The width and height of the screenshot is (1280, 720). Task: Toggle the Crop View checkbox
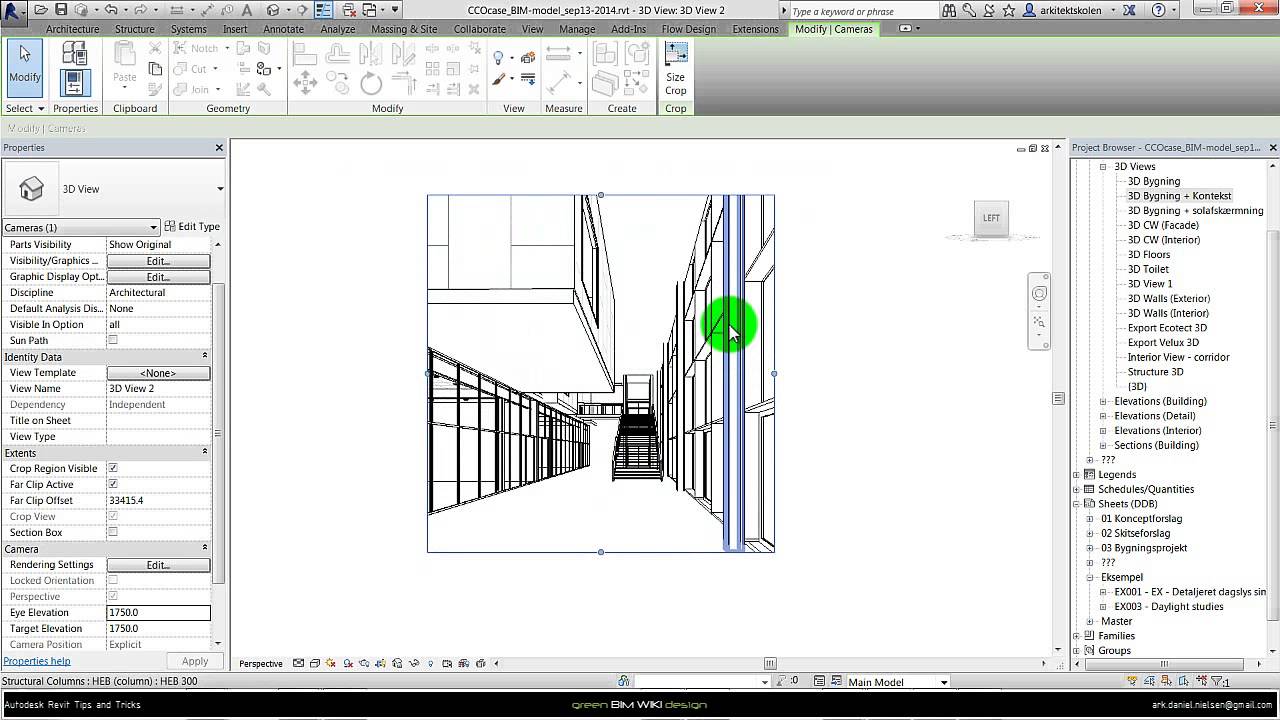pos(112,516)
